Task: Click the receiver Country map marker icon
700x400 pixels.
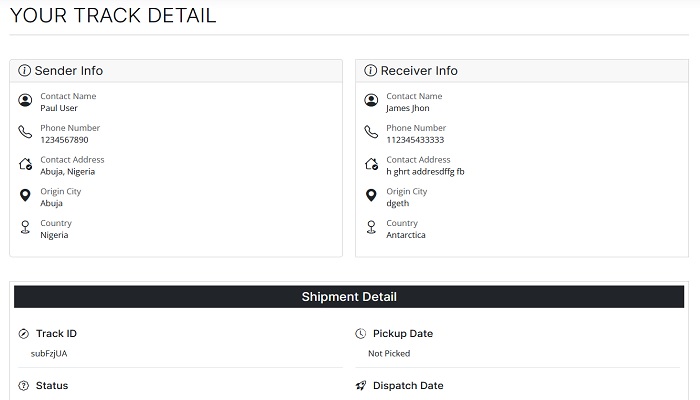Action: pos(371,228)
